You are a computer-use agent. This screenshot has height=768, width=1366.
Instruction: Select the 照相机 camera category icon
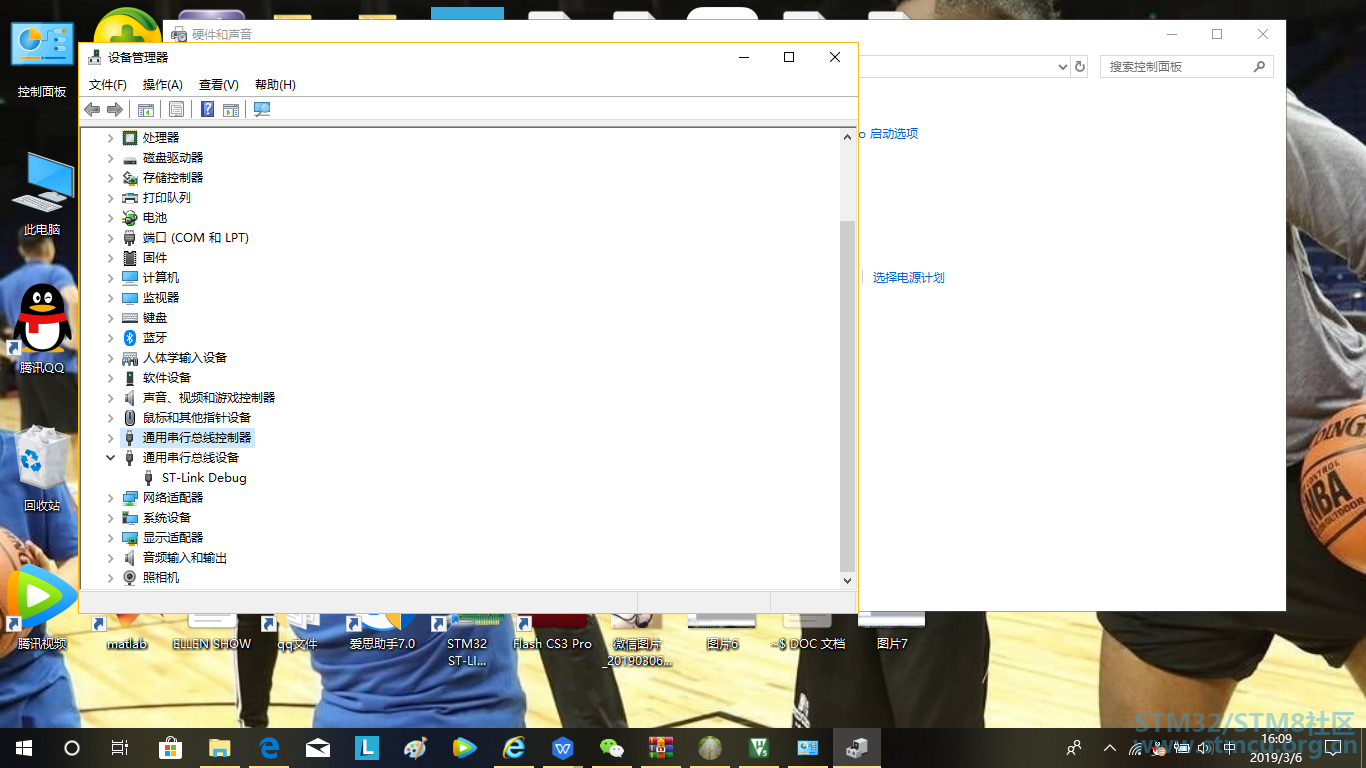click(x=129, y=578)
